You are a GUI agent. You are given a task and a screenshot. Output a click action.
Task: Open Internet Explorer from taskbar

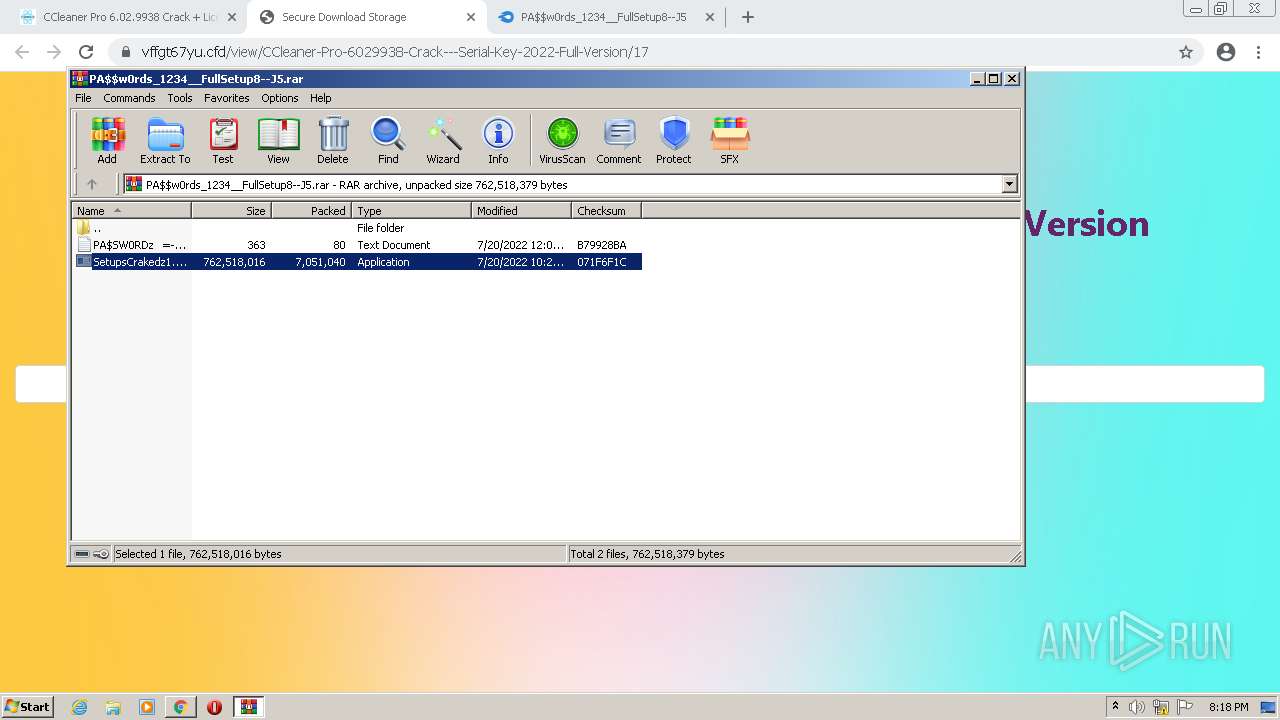point(80,707)
